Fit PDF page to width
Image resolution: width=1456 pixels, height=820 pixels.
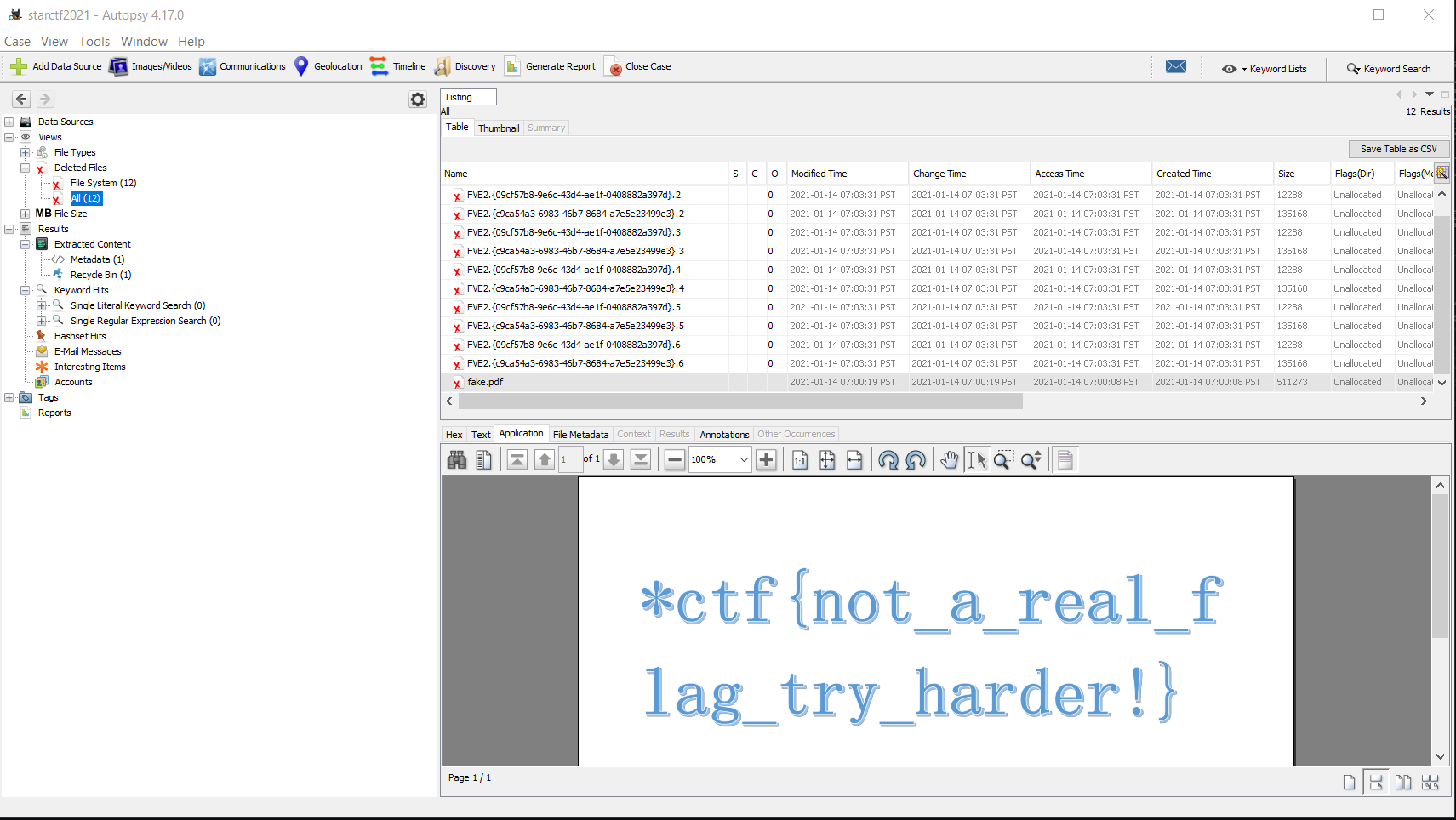tap(854, 460)
